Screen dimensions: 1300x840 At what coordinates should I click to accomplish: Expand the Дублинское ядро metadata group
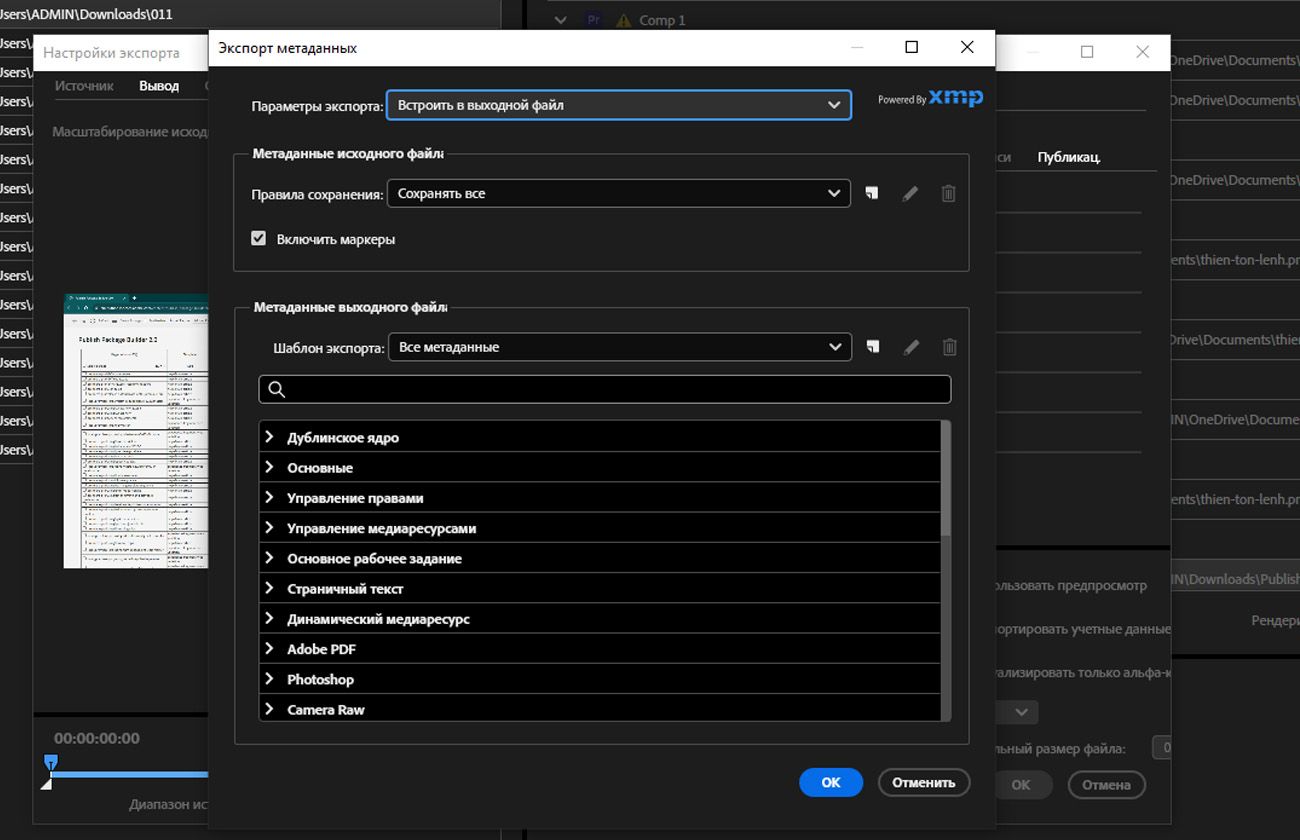269,437
